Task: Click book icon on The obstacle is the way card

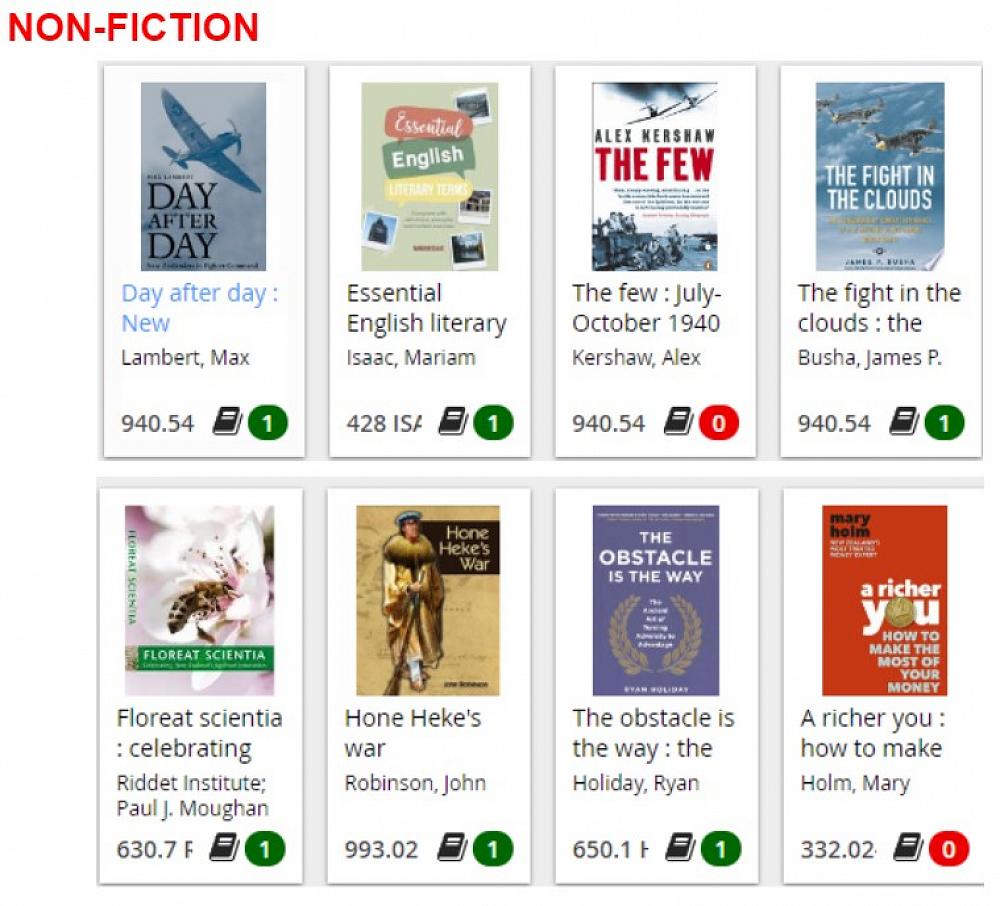Action: pos(680,849)
